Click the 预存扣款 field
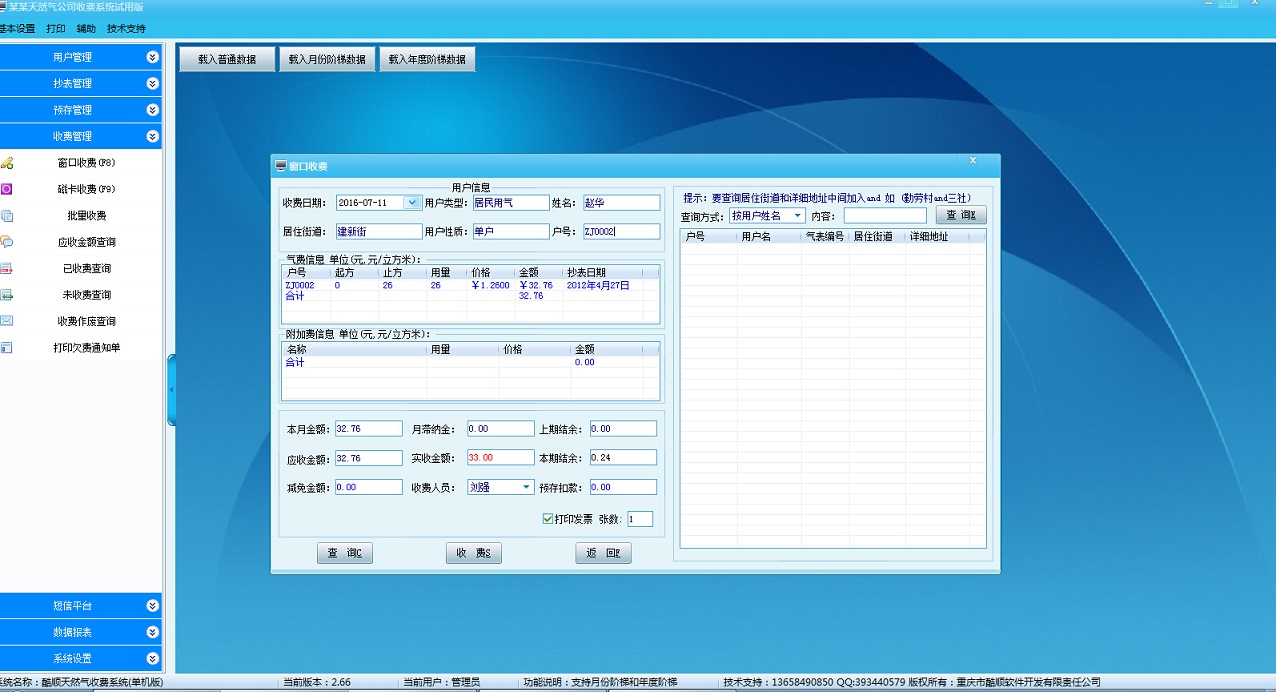The width and height of the screenshot is (1276, 692). (x=622, y=487)
